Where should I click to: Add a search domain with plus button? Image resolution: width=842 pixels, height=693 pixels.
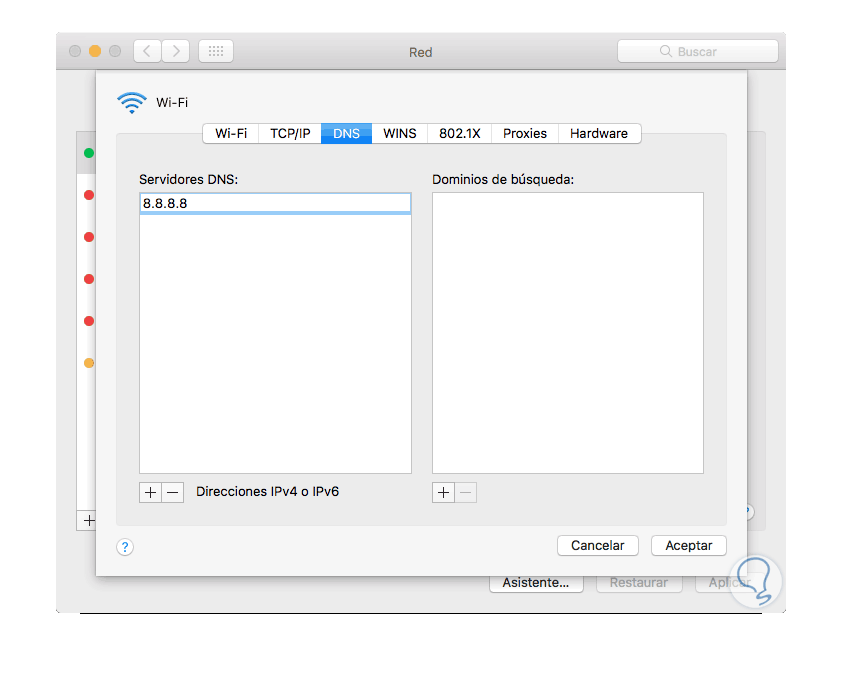click(444, 493)
